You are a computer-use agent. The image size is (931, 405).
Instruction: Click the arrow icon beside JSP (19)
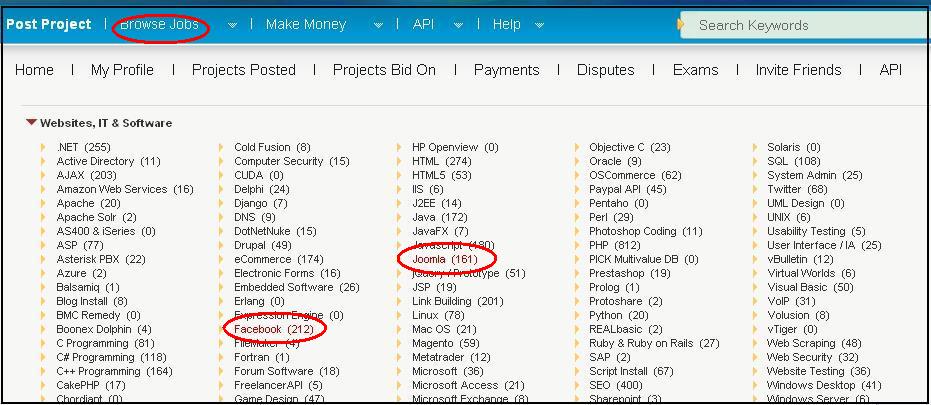pyautogui.click(x=399, y=287)
